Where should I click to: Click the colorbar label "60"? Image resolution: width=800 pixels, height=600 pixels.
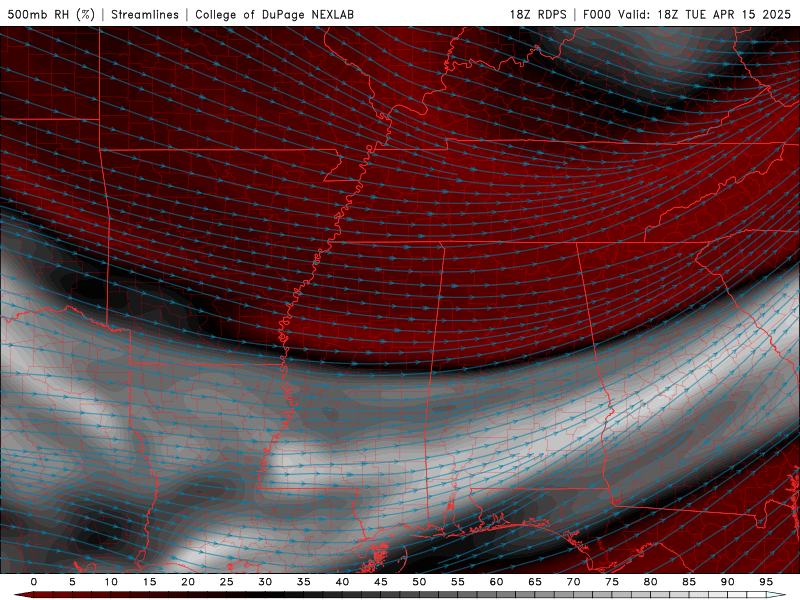point(496,582)
